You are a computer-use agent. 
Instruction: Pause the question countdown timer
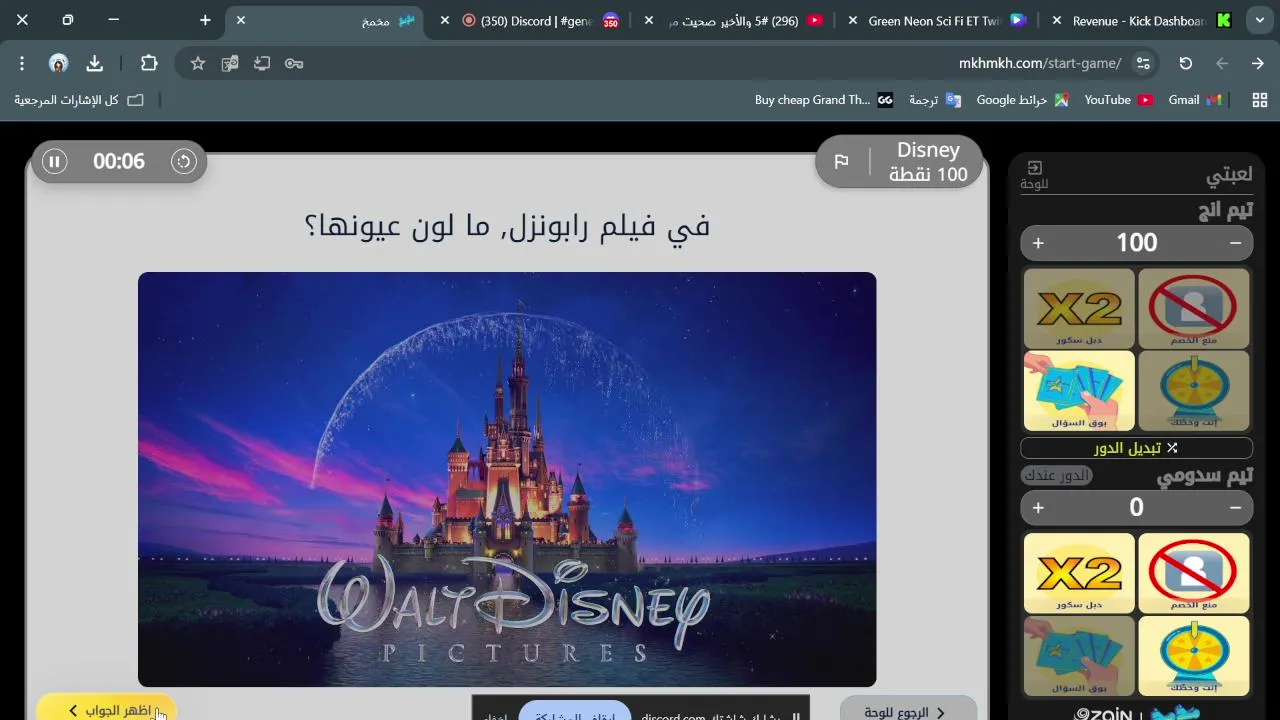tap(55, 161)
